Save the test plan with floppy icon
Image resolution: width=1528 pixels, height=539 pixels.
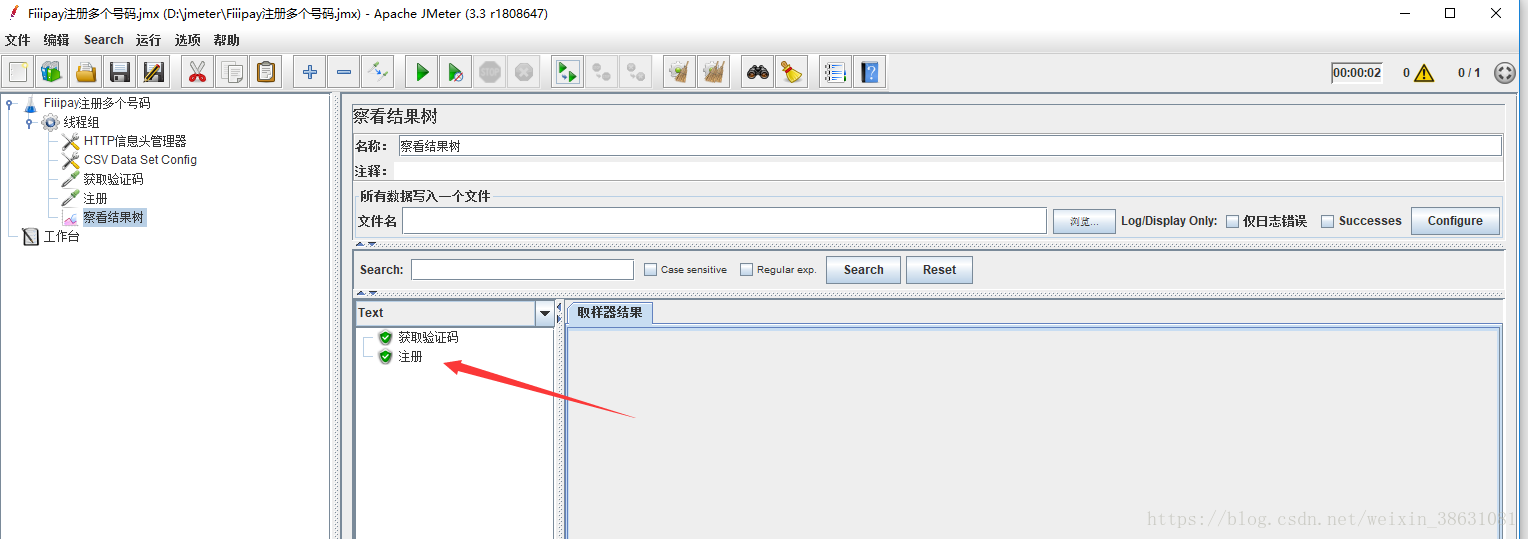click(120, 72)
